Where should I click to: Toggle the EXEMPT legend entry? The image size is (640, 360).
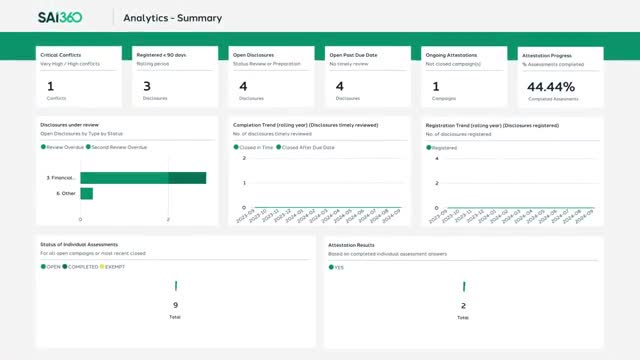112,267
